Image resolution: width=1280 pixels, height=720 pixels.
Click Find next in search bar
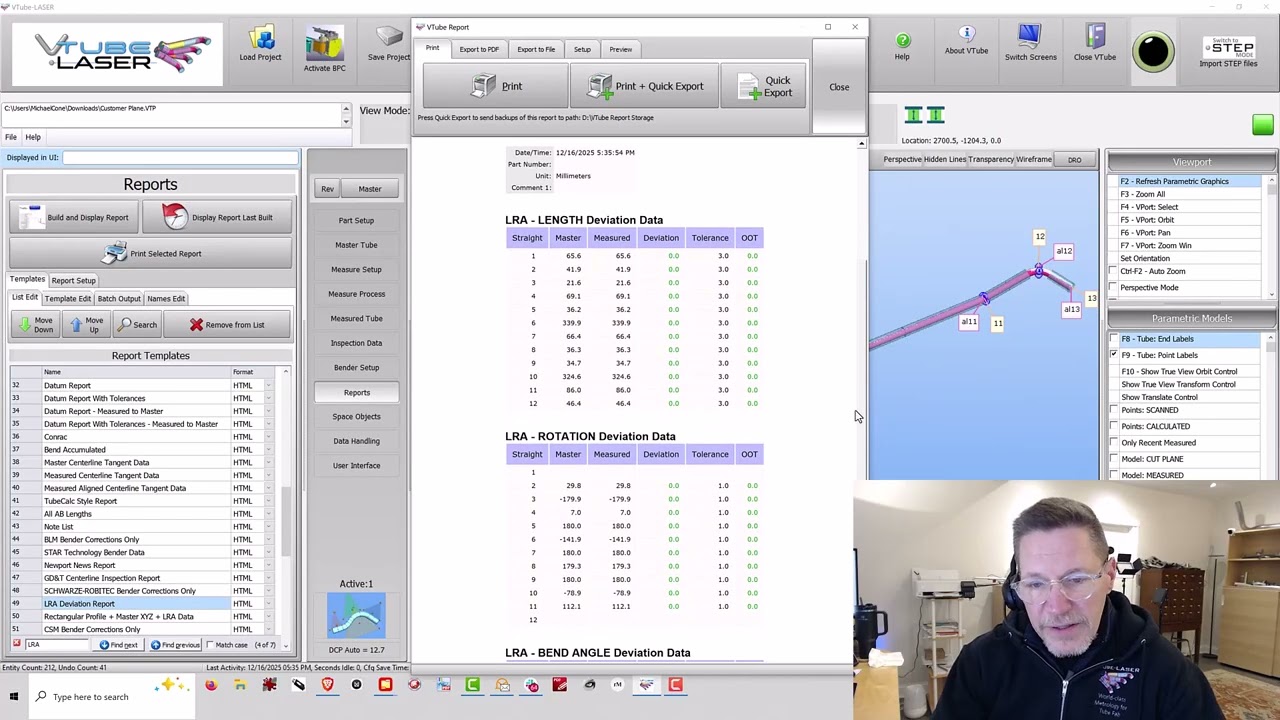(x=118, y=645)
